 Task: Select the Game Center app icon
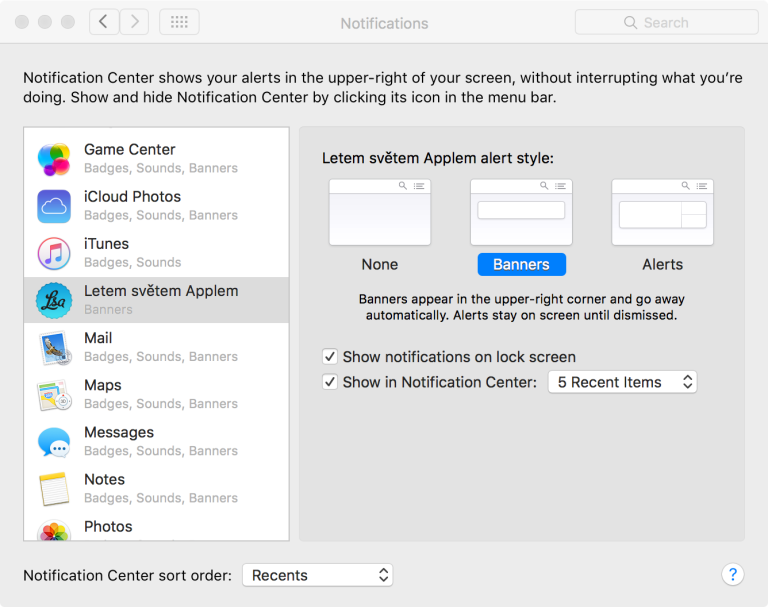[54, 159]
